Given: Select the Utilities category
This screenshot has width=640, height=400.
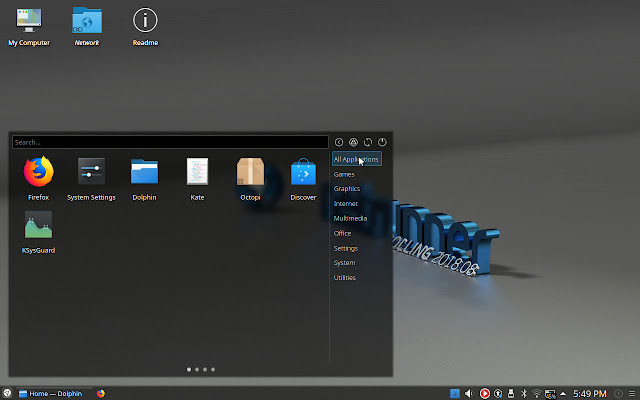Looking at the screenshot, I should coord(344,278).
